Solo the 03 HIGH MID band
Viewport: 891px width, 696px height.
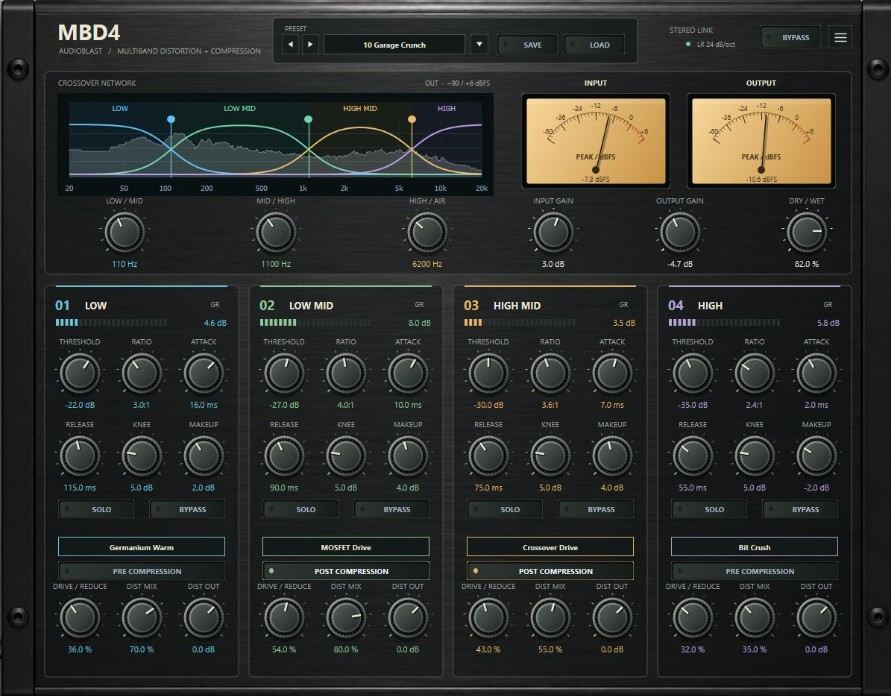coord(505,510)
